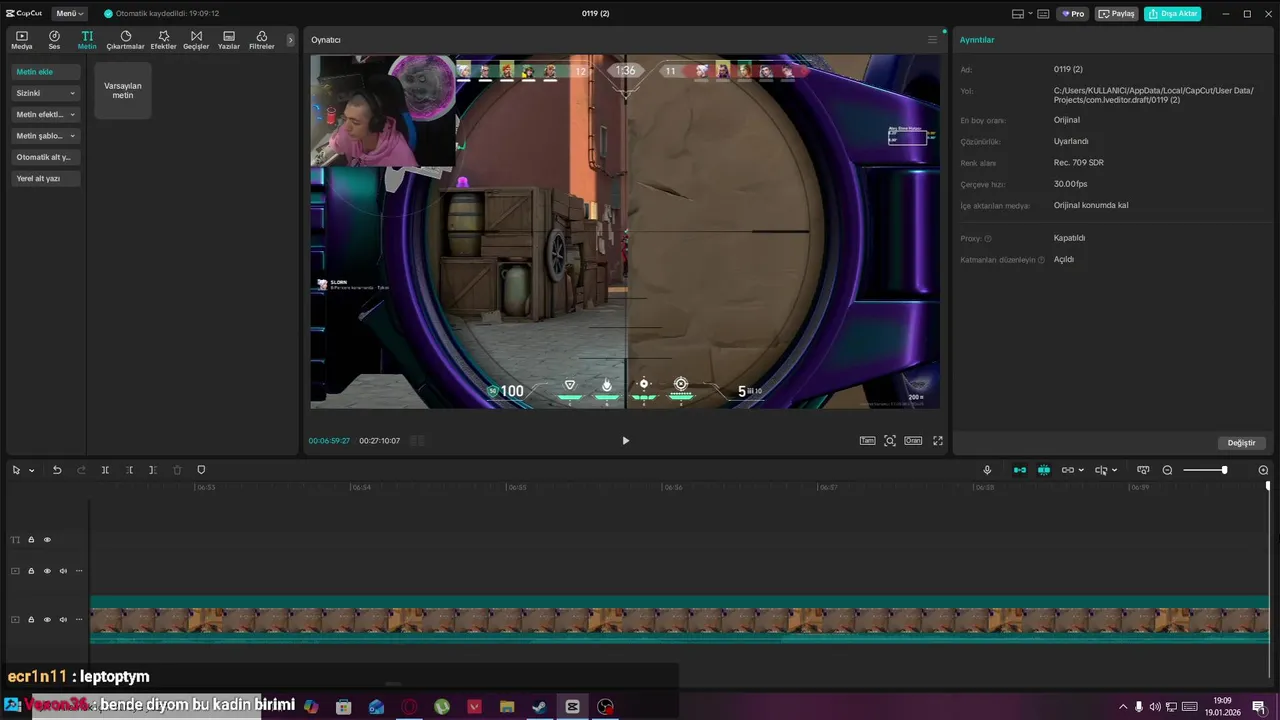This screenshot has height=720, width=1280.
Task: Switch to the Ses audio tab
Action: (x=54, y=40)
